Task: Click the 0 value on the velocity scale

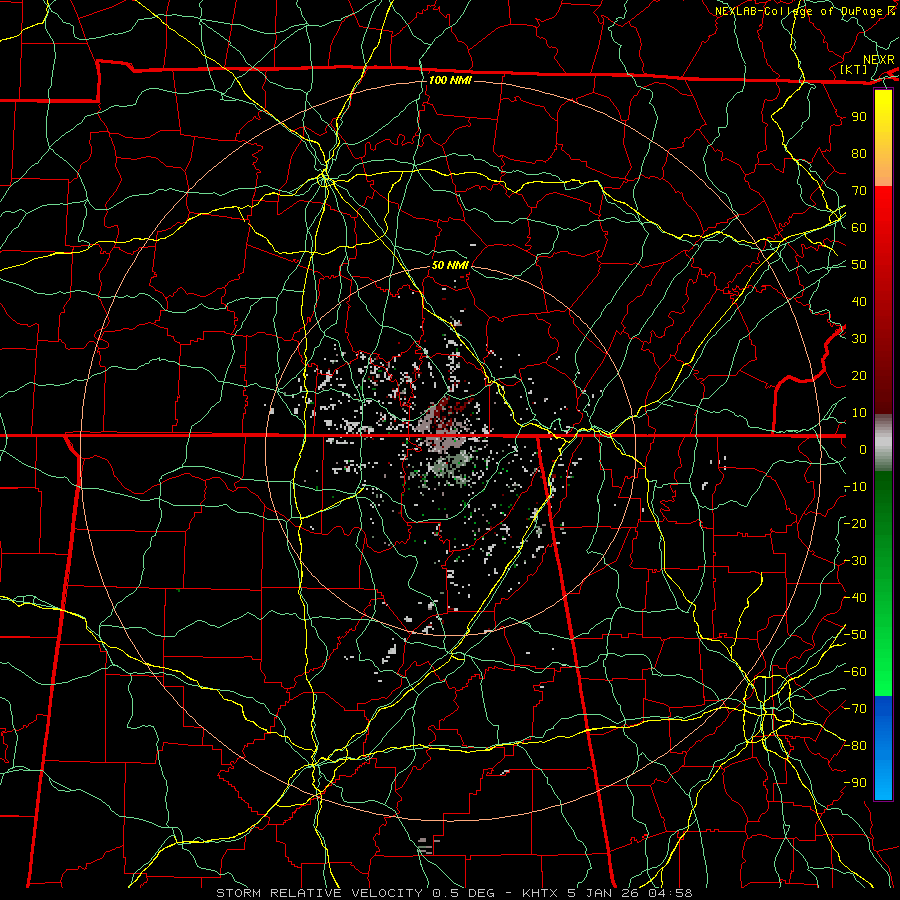Action: tap(863, 449)
